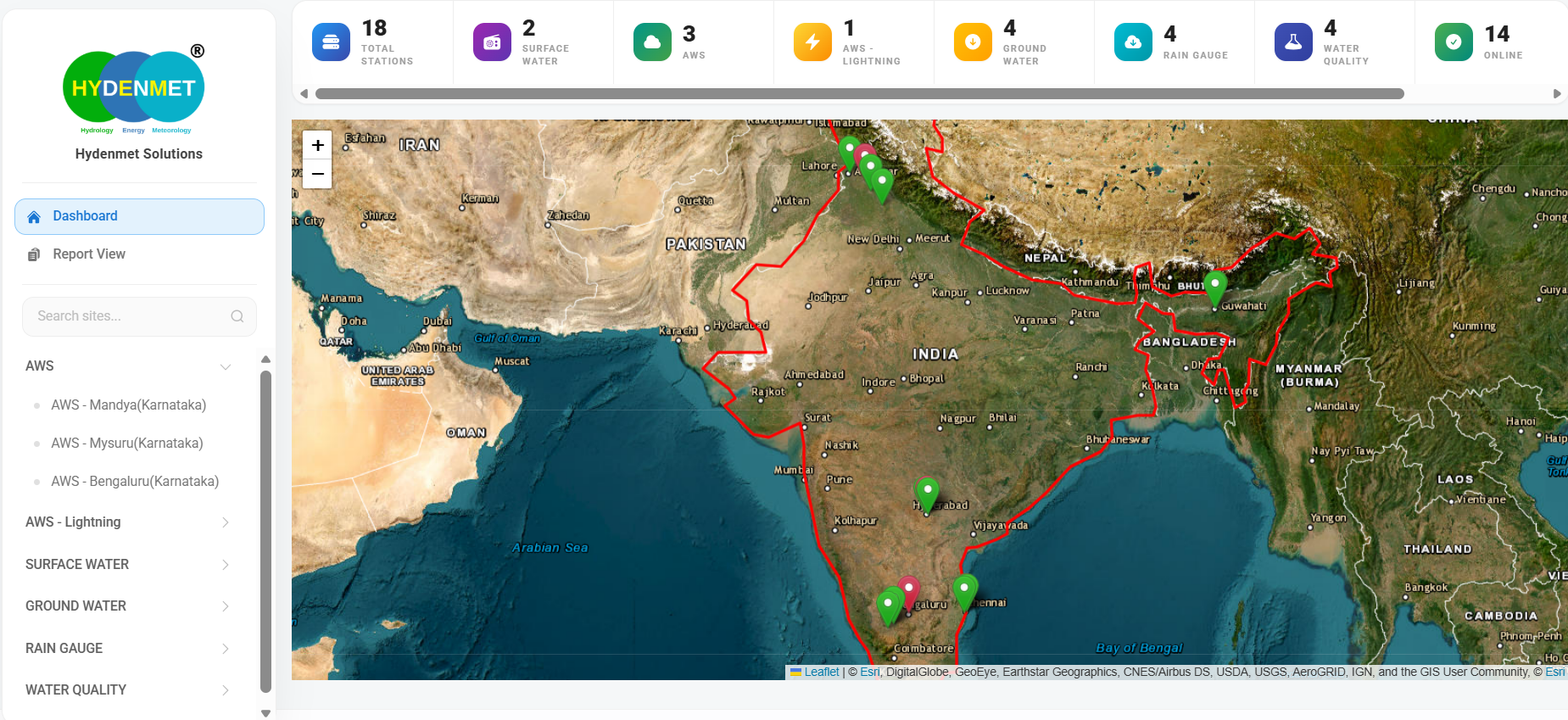Screen dimensions: 1568x720
Task: Select AWS - Mandya(Karnataka) site
Action: (128, 405)
